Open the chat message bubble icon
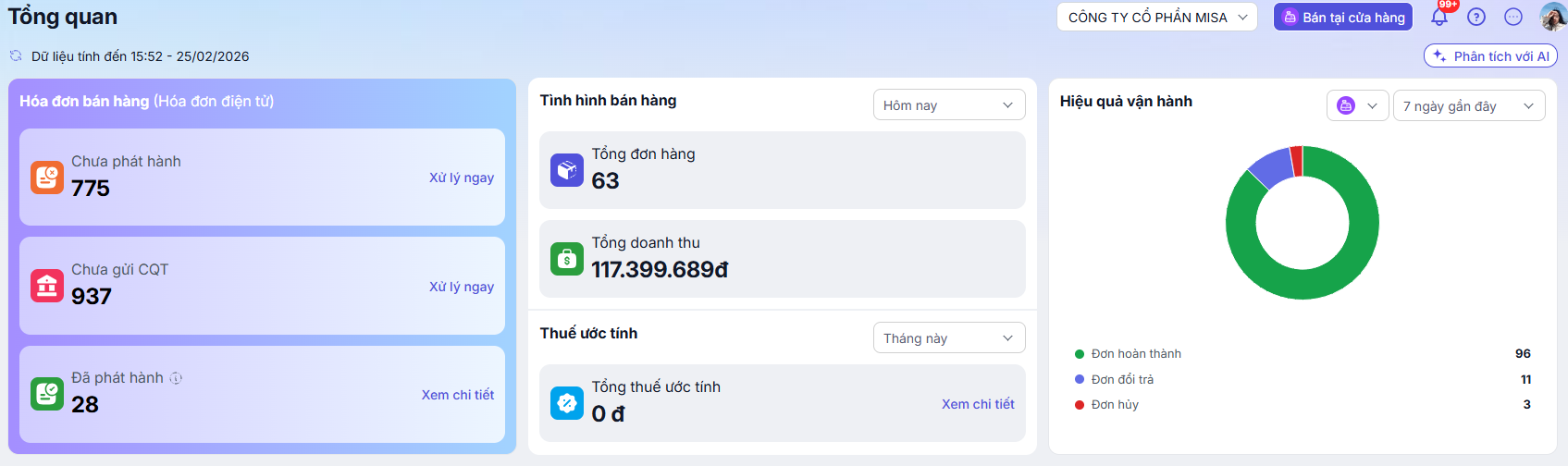Viewport: 1568px width, 466px height. click(x=1513, y=17)
